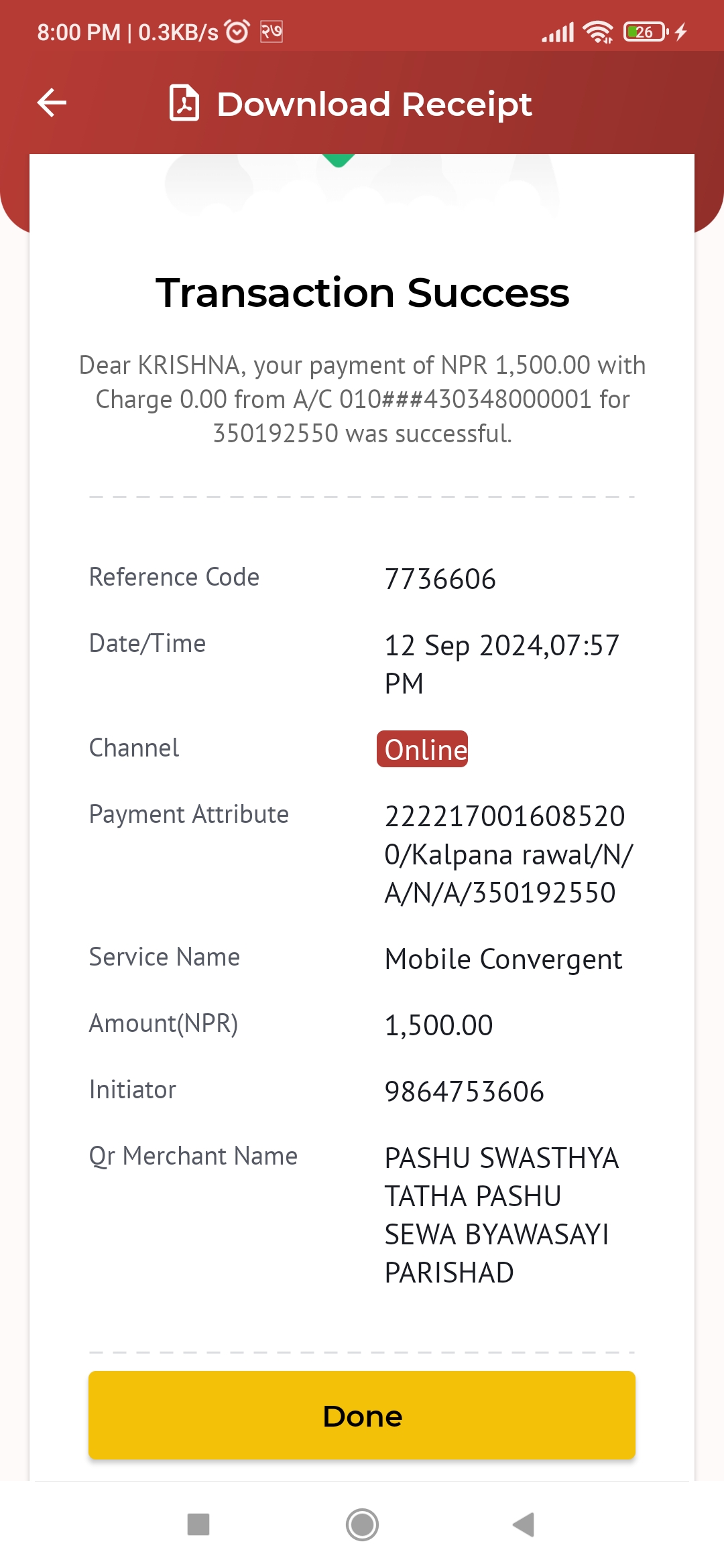Tap the alarm clock status icon

tap(237, 31)
